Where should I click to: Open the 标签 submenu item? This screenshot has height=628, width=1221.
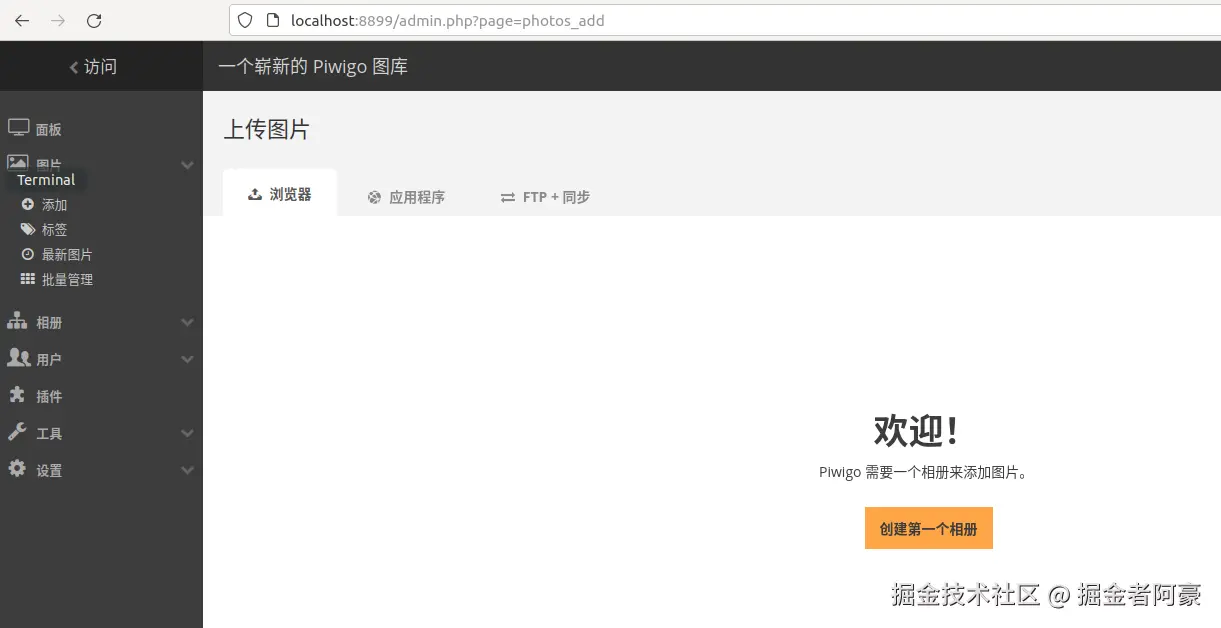[x=54, y=230]
